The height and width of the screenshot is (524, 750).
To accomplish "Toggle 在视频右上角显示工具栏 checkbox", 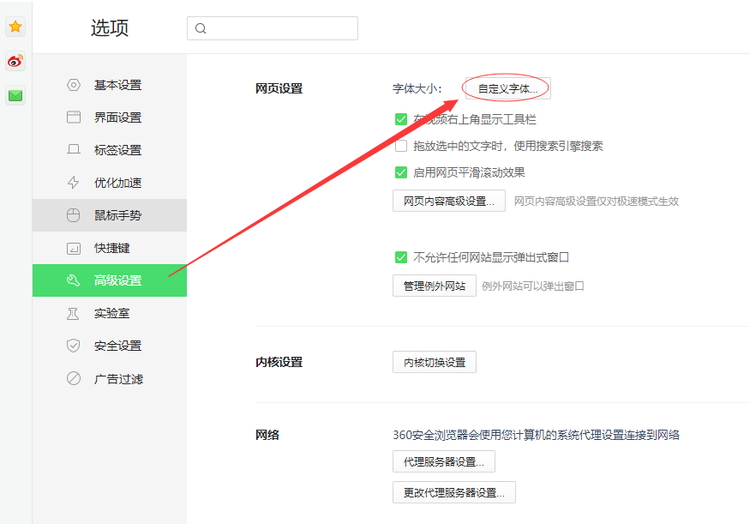I will pos(401,119).
